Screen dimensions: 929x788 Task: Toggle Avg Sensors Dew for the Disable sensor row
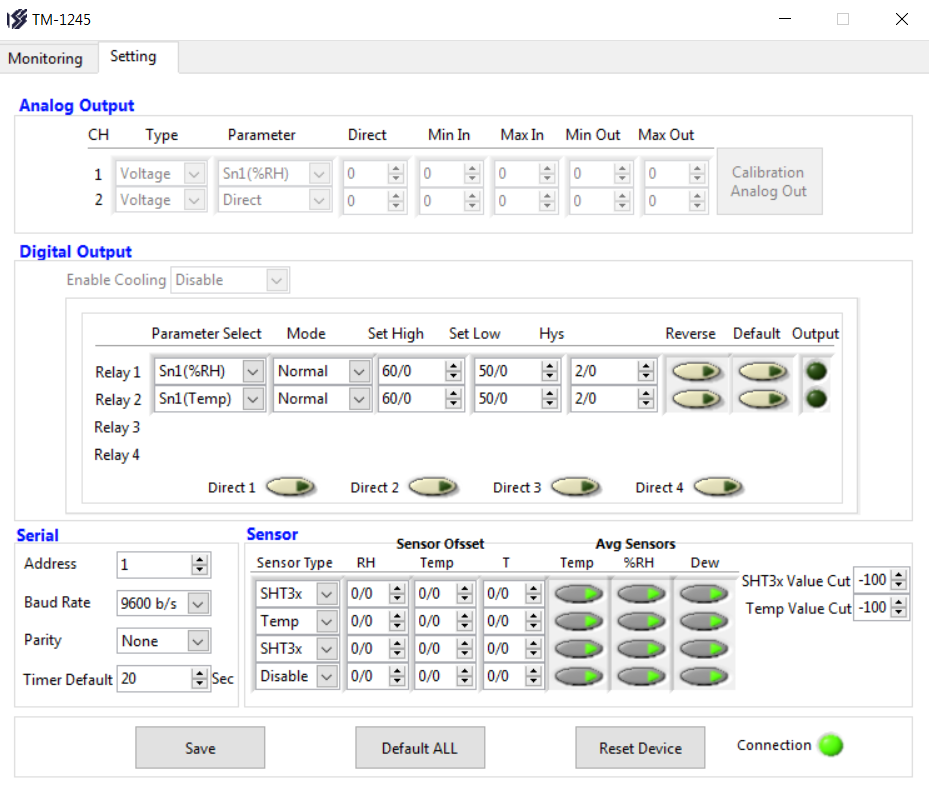click(x=705, y=677)
